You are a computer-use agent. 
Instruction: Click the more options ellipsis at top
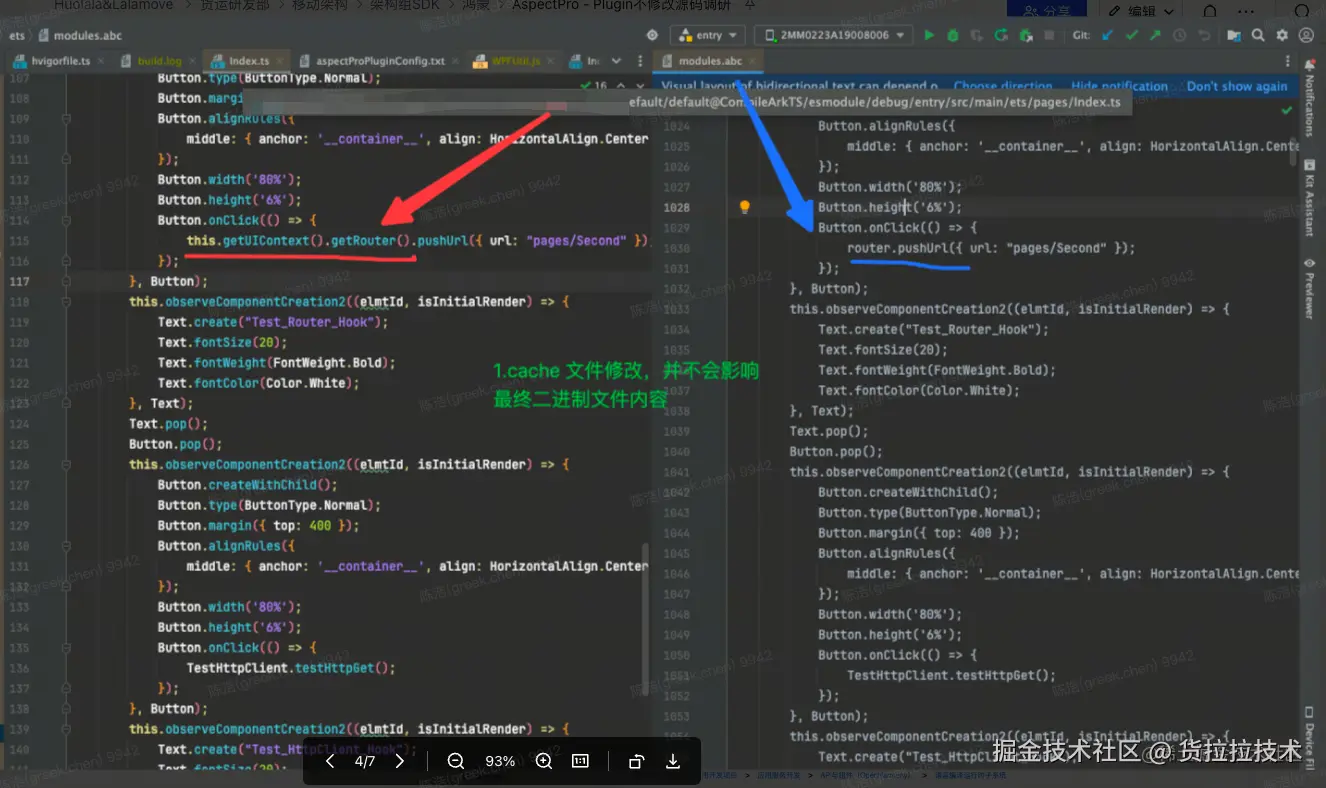pos(1246,11)
